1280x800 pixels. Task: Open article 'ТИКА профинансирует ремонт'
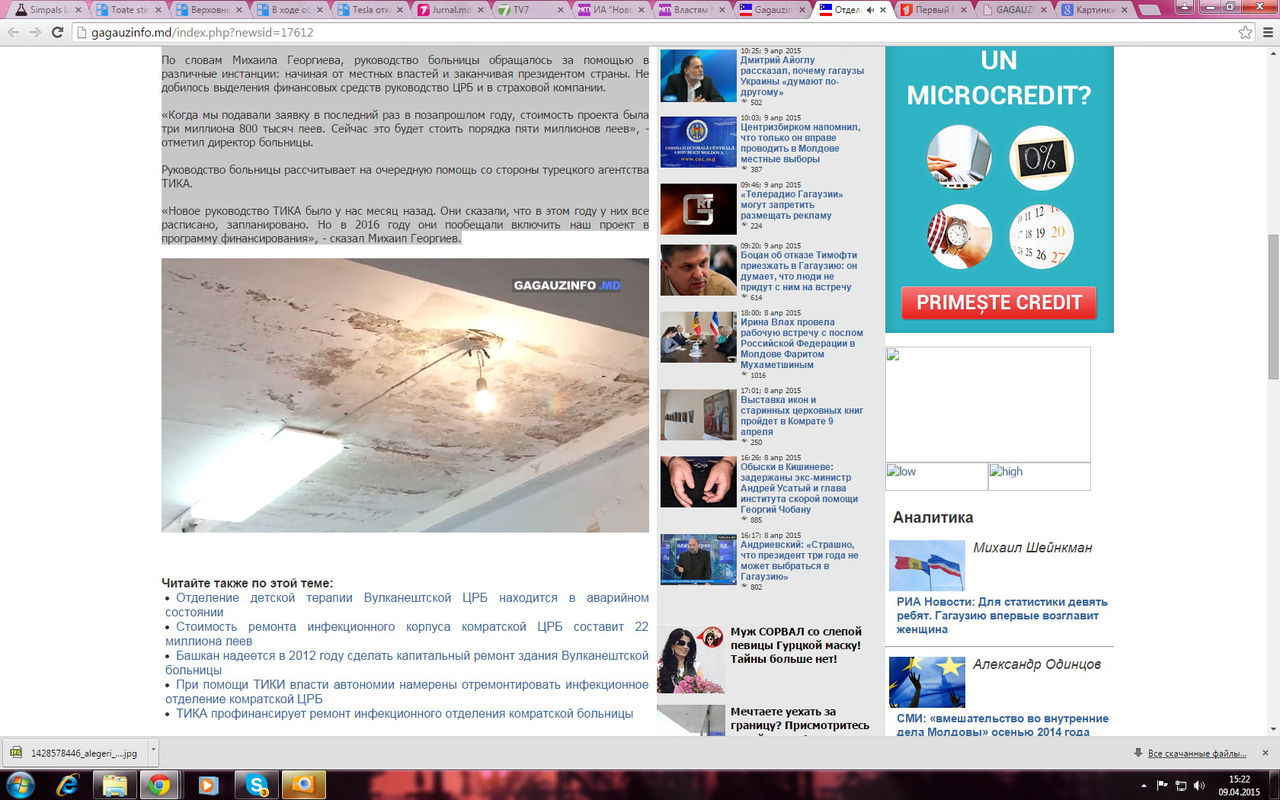(405, 714)
